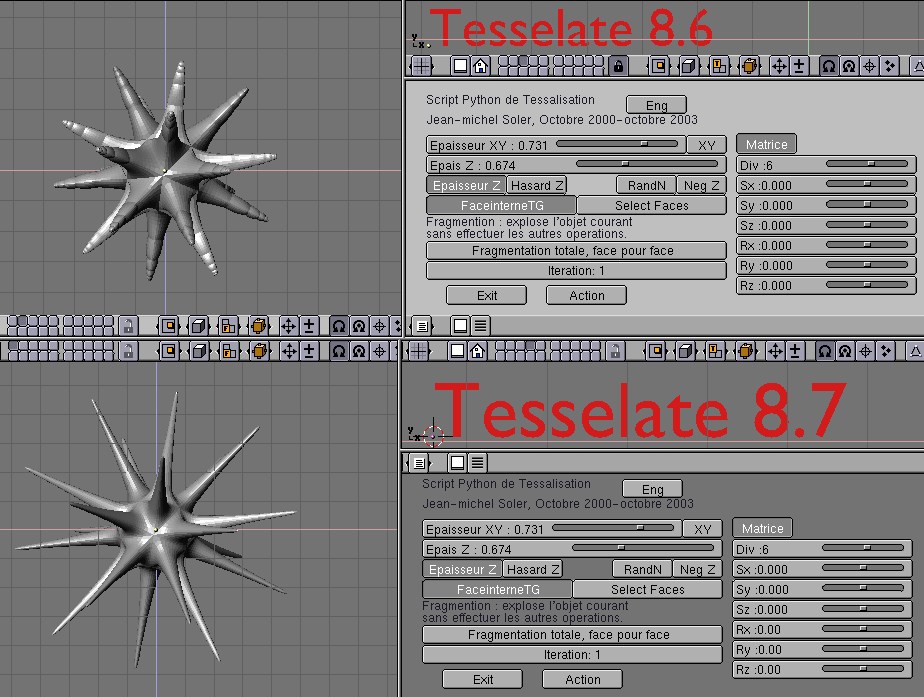This screenshot has height=697, width=924.
Task: Toggle Matrice button in Tesselate 8.7 panel
Action: 763,528
